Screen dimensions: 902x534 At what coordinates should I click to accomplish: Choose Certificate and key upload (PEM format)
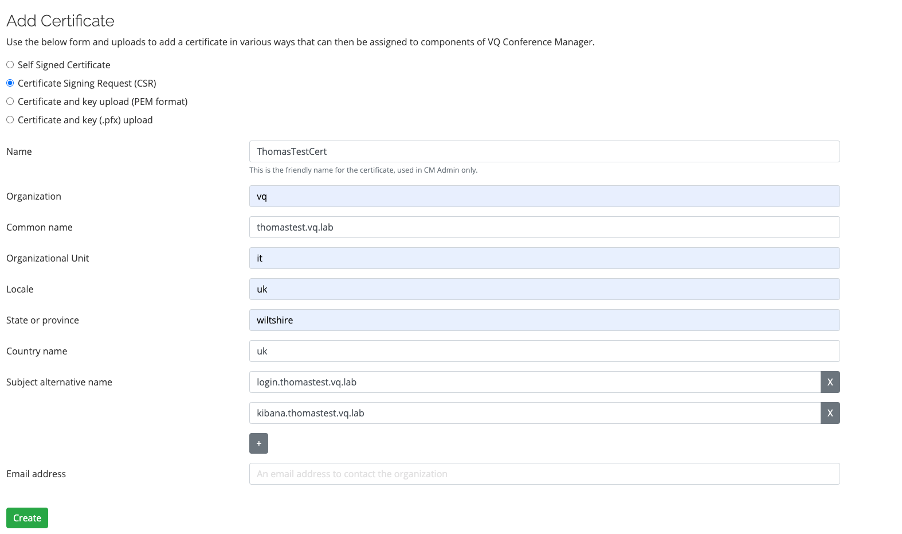(10, 101)
